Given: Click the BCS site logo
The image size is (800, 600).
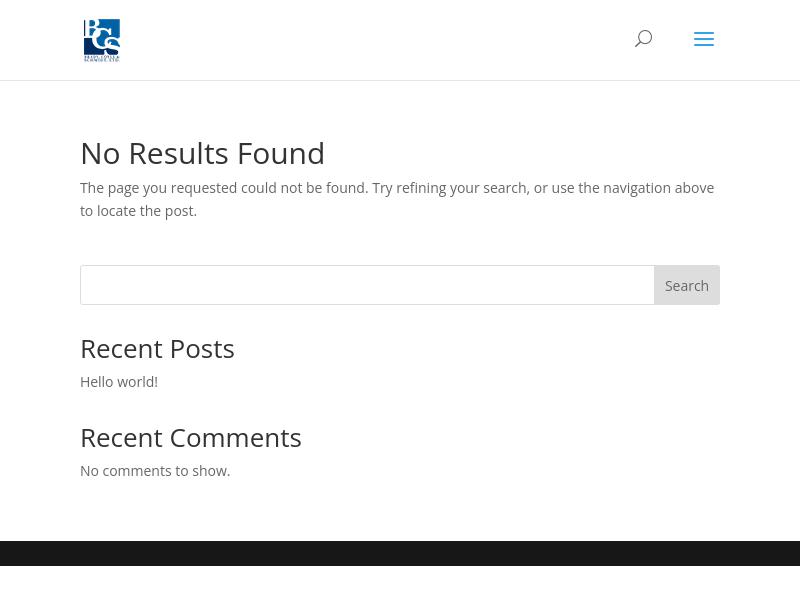Looking at the screenshot, I should pyautogui.click(x=102, y=40).
